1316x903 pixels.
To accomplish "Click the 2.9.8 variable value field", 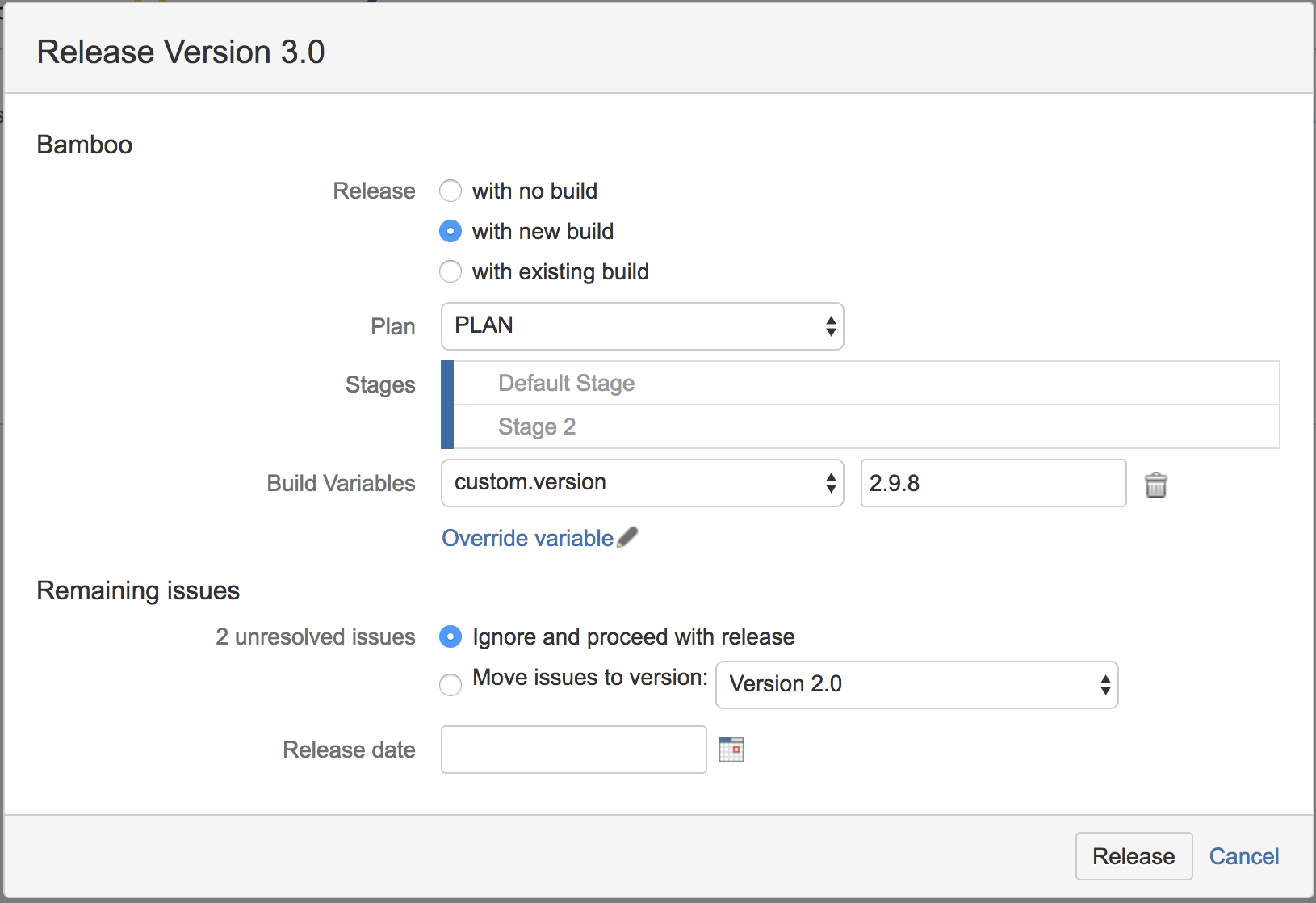I will pos(993,483).
